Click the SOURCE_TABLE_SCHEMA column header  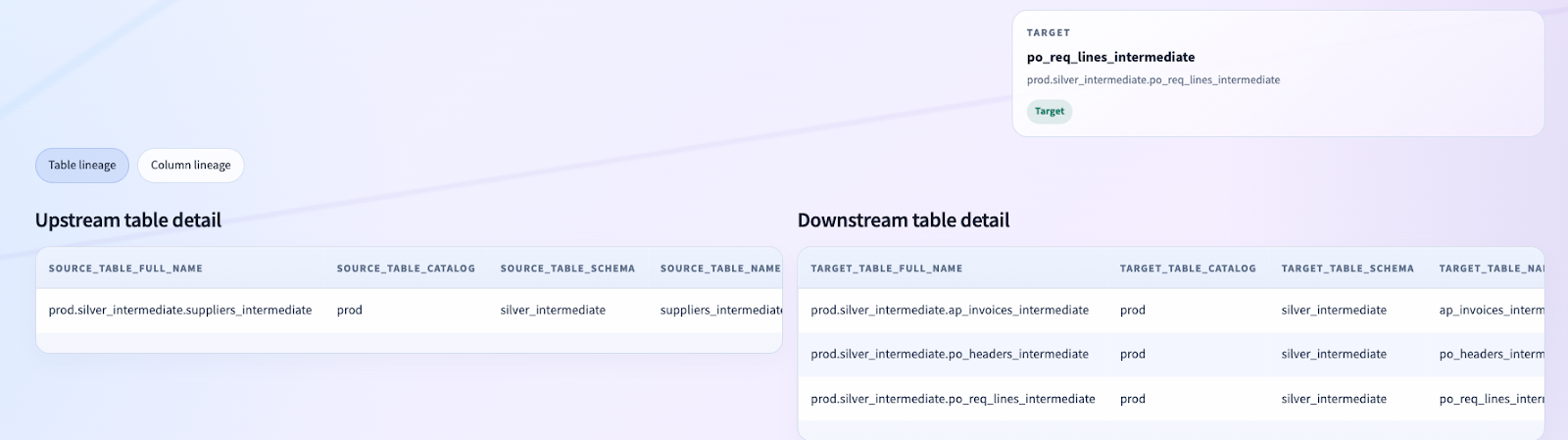(567, 269)
